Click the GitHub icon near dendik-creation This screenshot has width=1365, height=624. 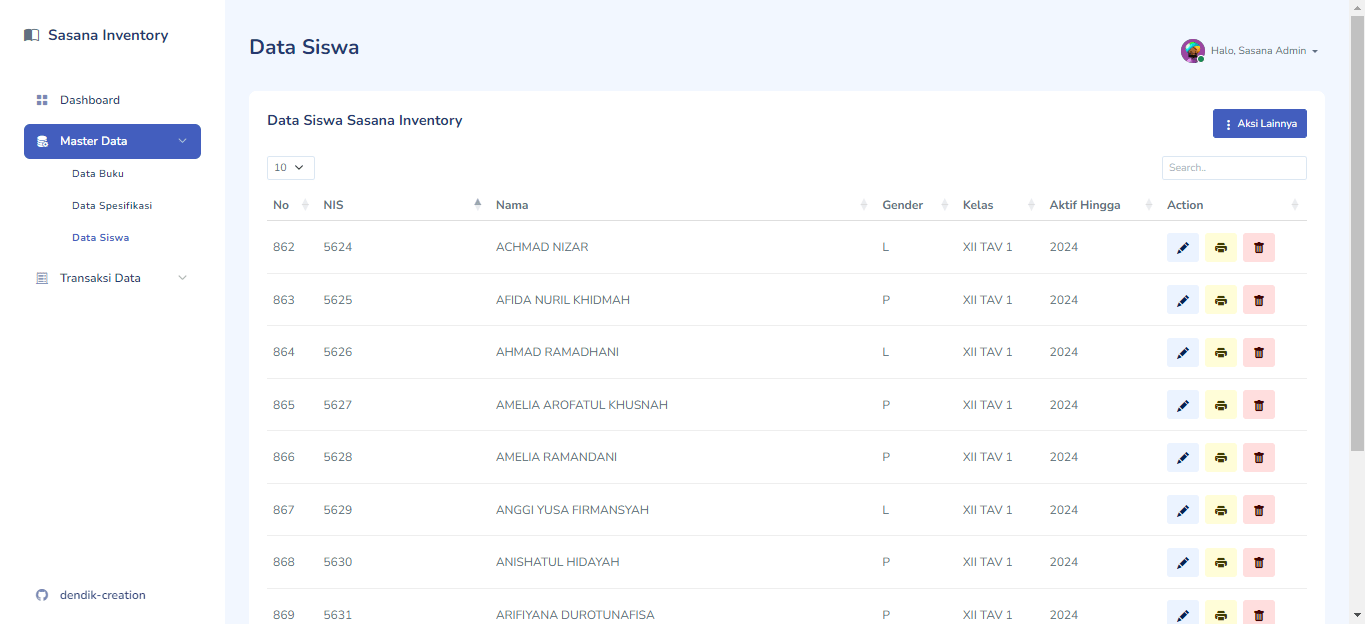42,595
